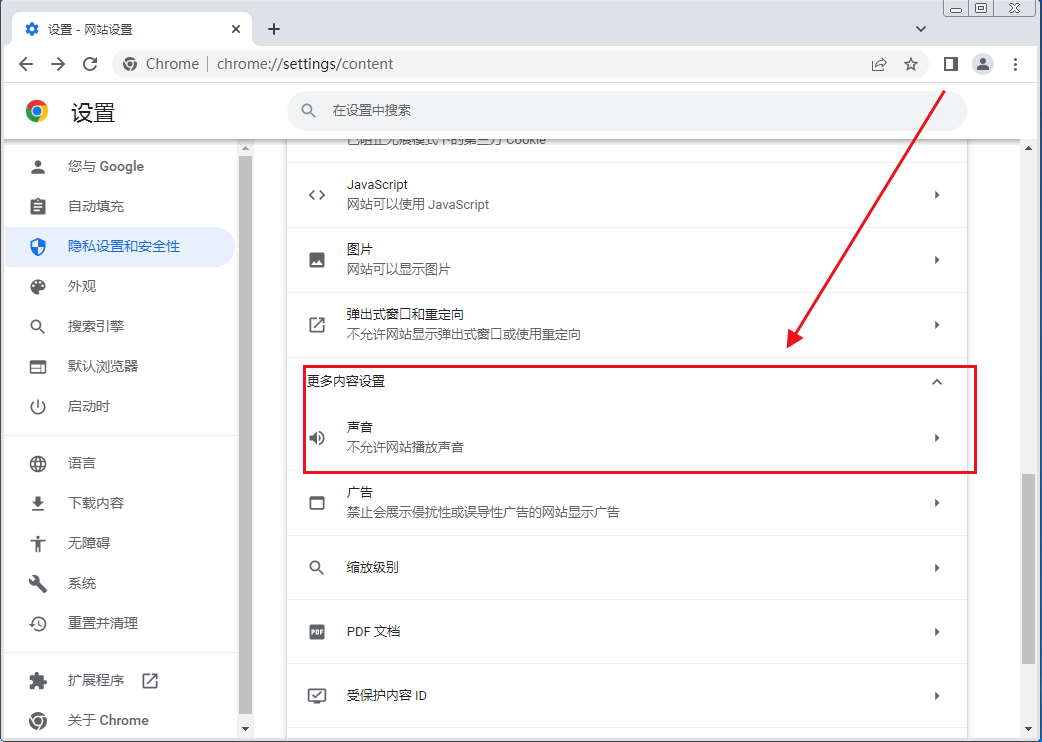The height and width of the screenshot is (742, 1042).
Task: Close the 设置 - 网站设置 tab
Action: pos(236,29)
